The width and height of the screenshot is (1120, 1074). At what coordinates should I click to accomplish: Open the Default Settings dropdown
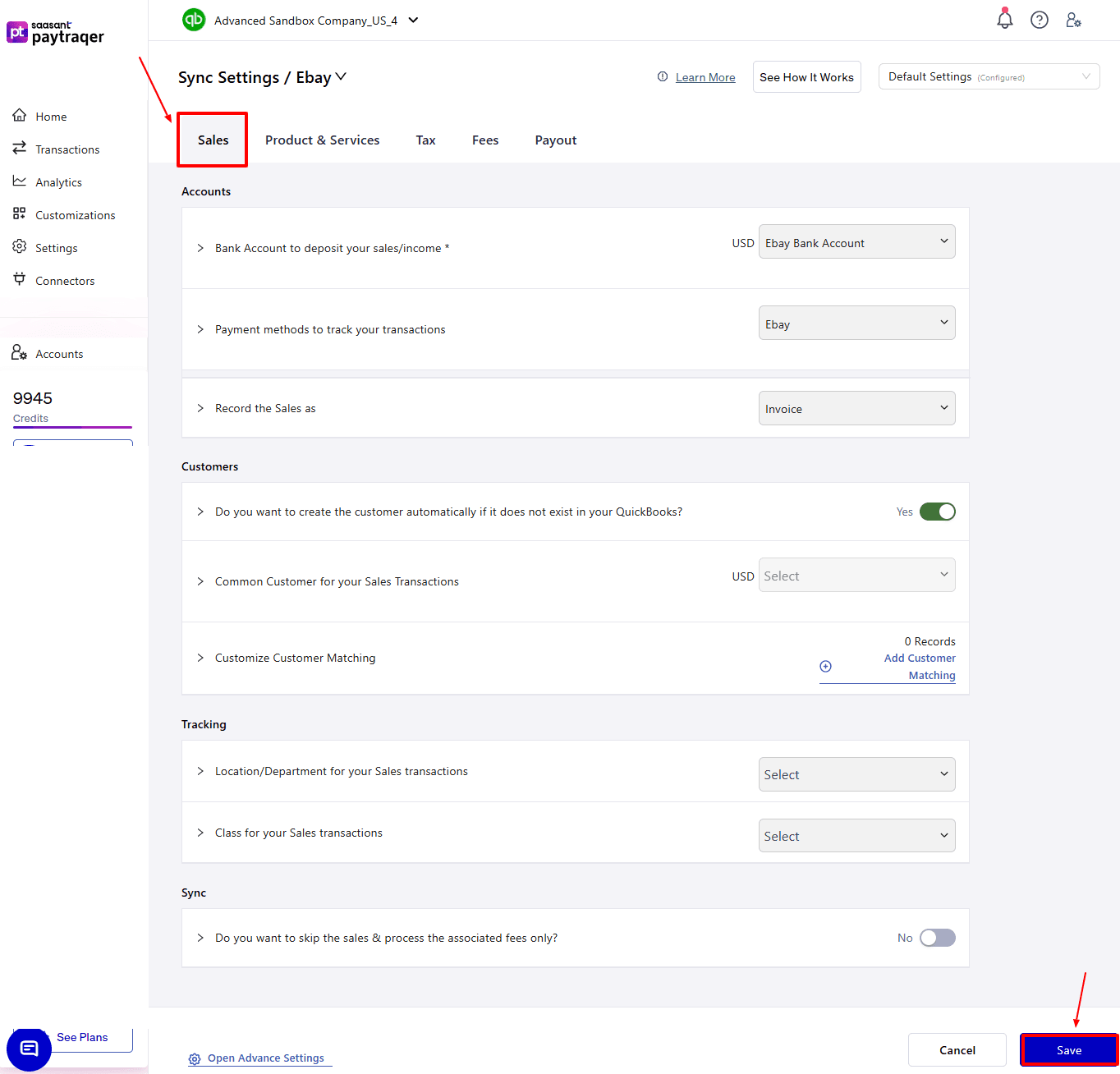[x=989, y=76]
